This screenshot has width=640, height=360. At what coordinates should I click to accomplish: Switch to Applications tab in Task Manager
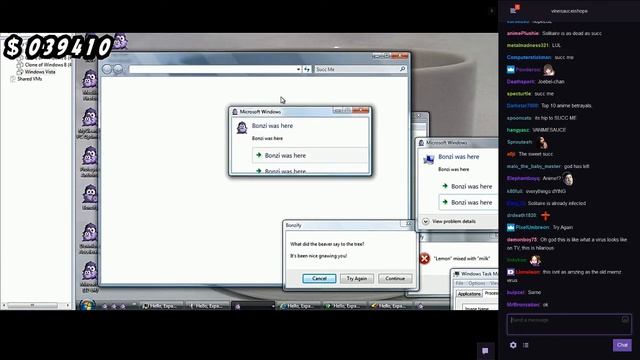click(469, 293)
